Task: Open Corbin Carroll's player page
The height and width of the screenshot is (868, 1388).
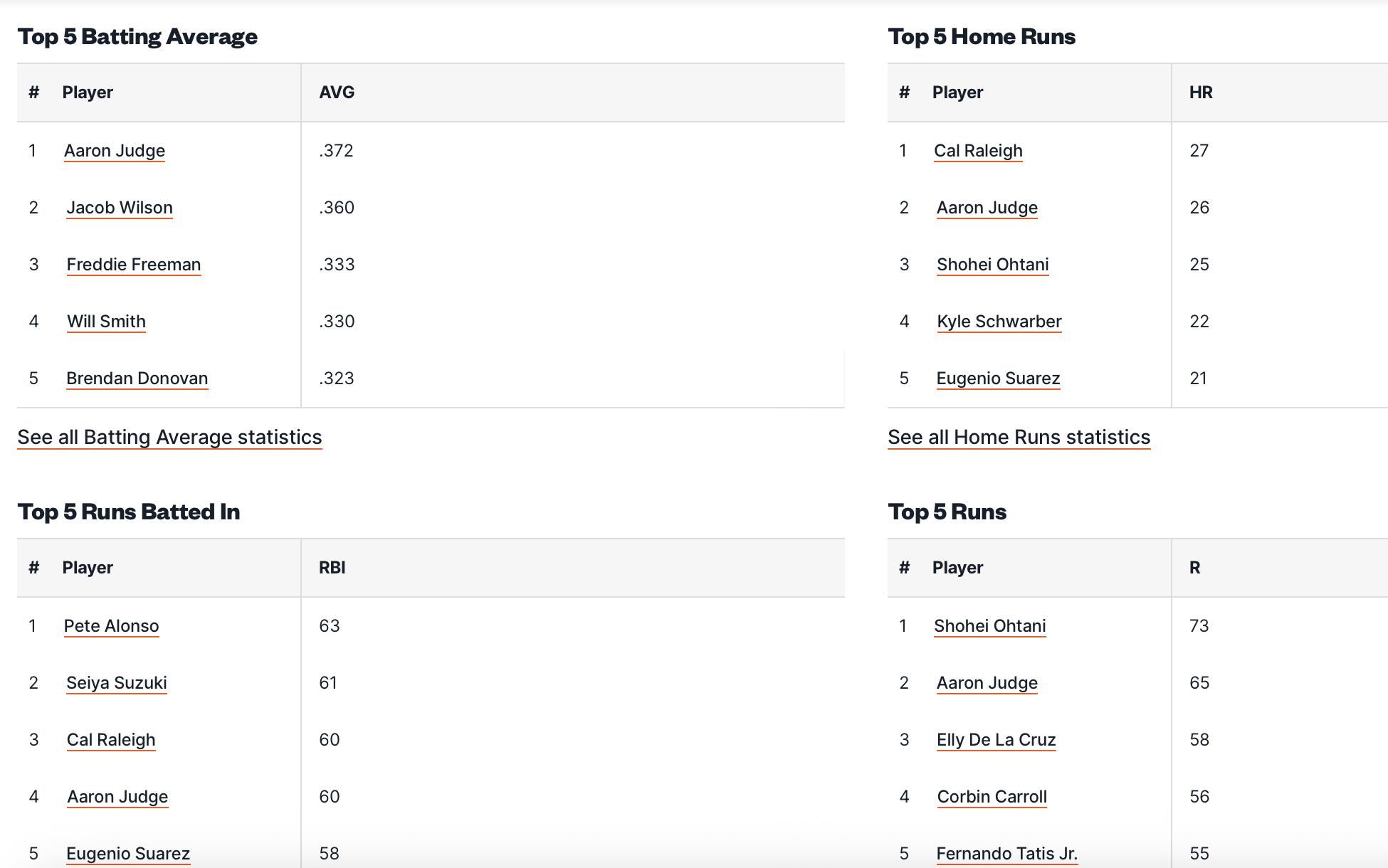Action: click(x=992, y=797)
